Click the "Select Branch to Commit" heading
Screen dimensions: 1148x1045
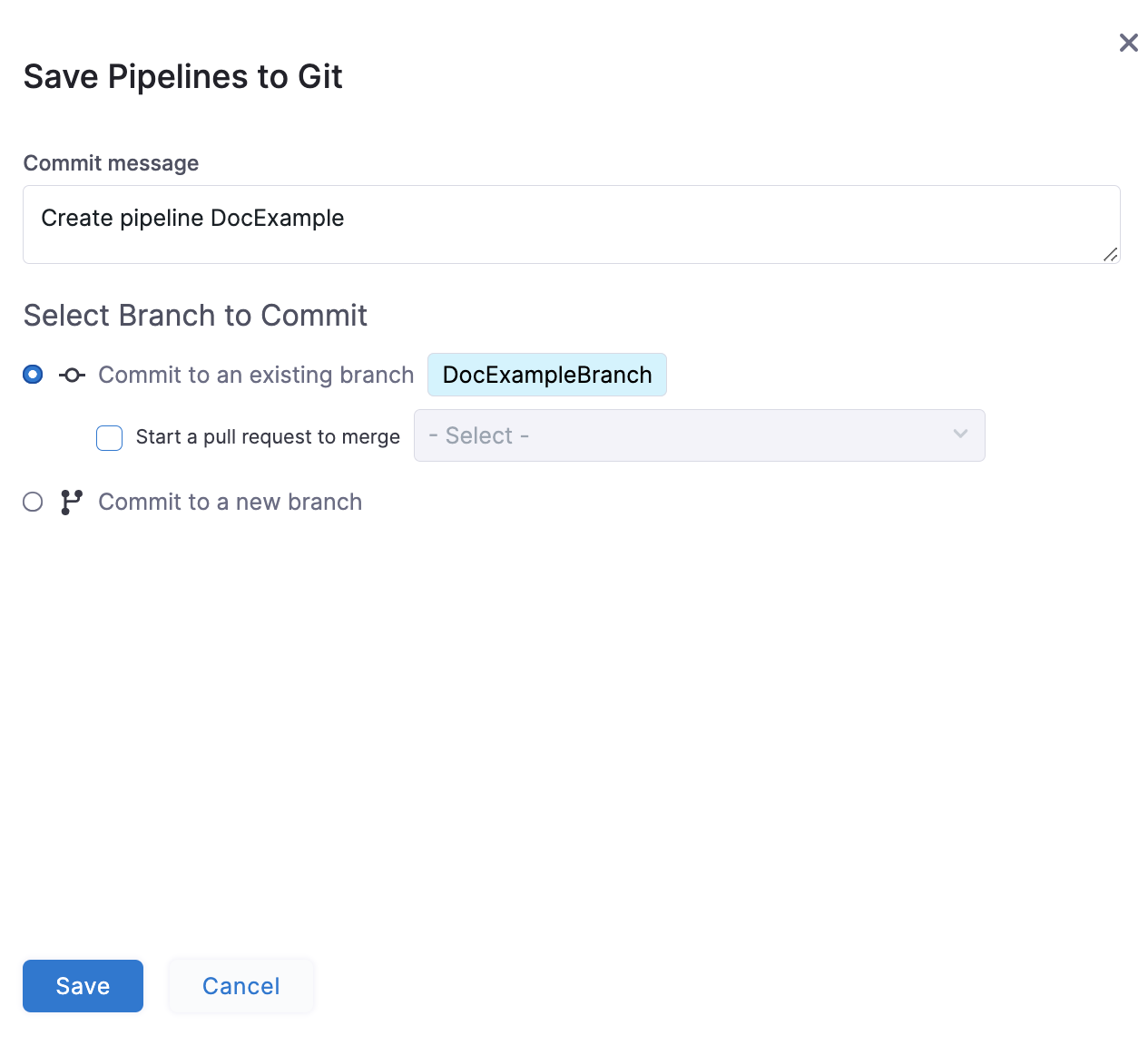click(x=195, y=316)
